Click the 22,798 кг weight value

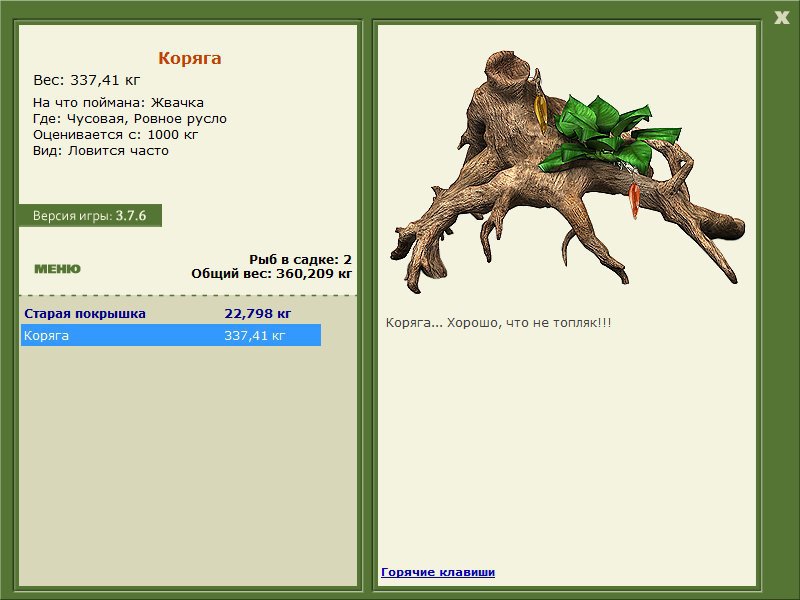click(x=258, y=313)
